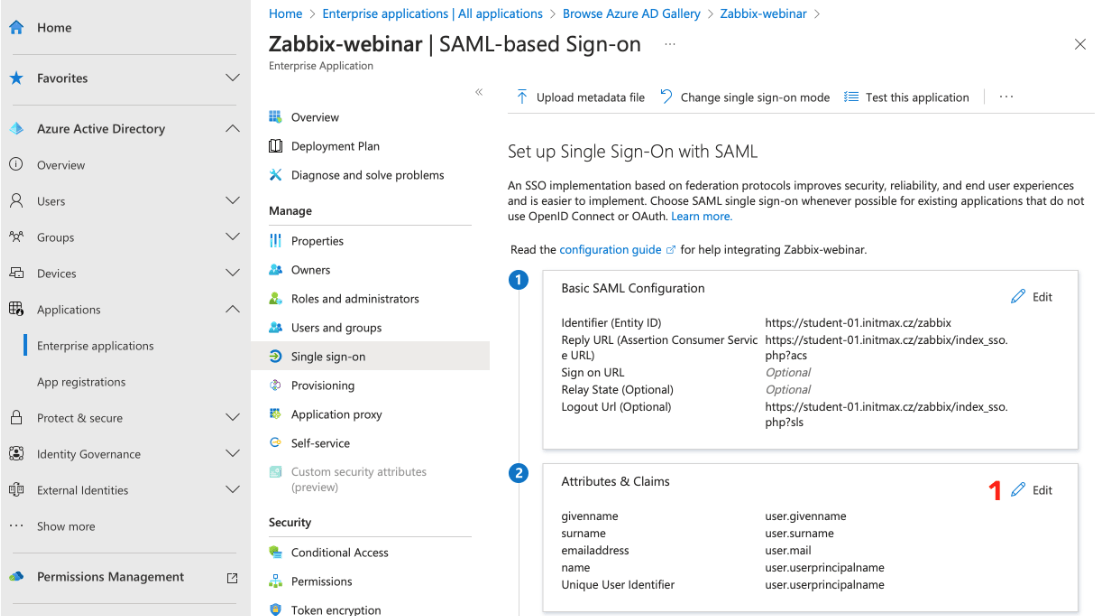Open the Single sign-on menu item
1108x616 pixels.
(x=328, y=357)
